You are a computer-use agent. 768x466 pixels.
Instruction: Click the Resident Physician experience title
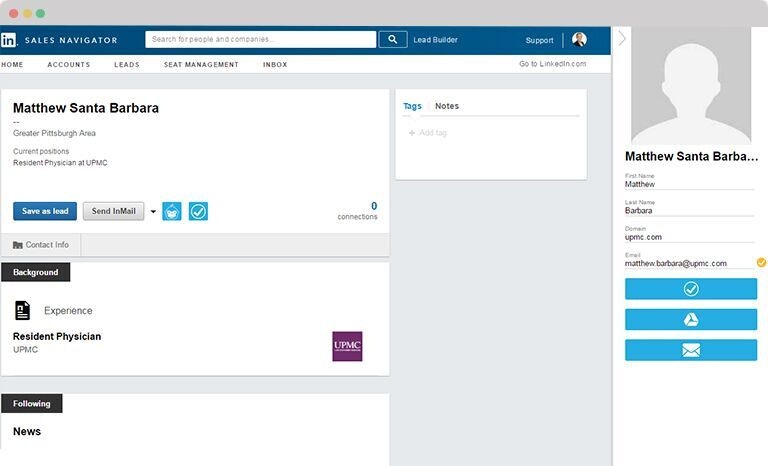57,337
